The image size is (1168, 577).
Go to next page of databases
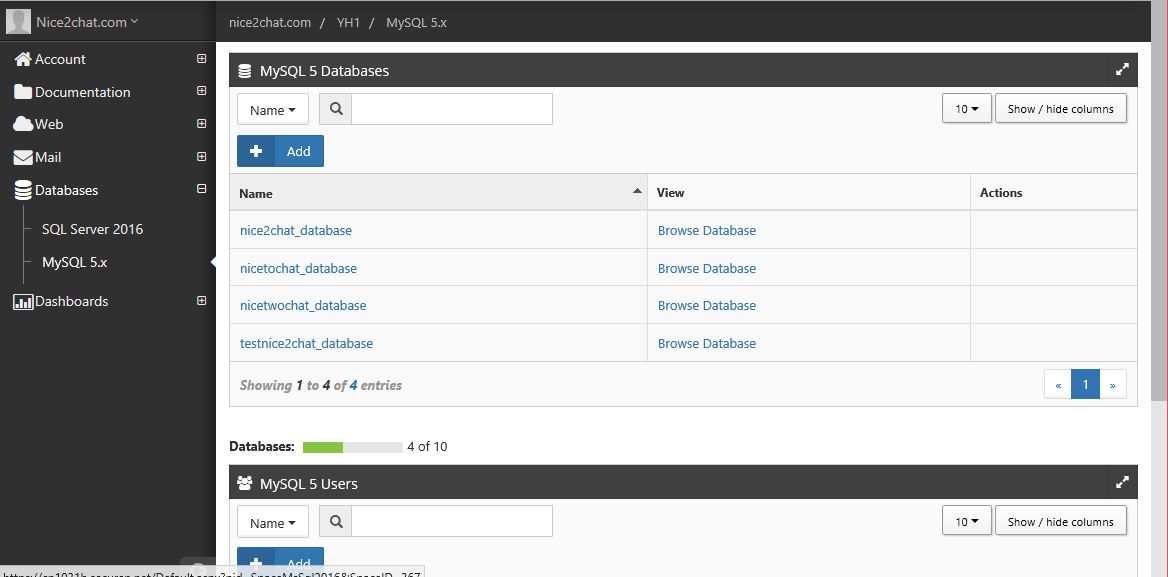[1113, 385]
